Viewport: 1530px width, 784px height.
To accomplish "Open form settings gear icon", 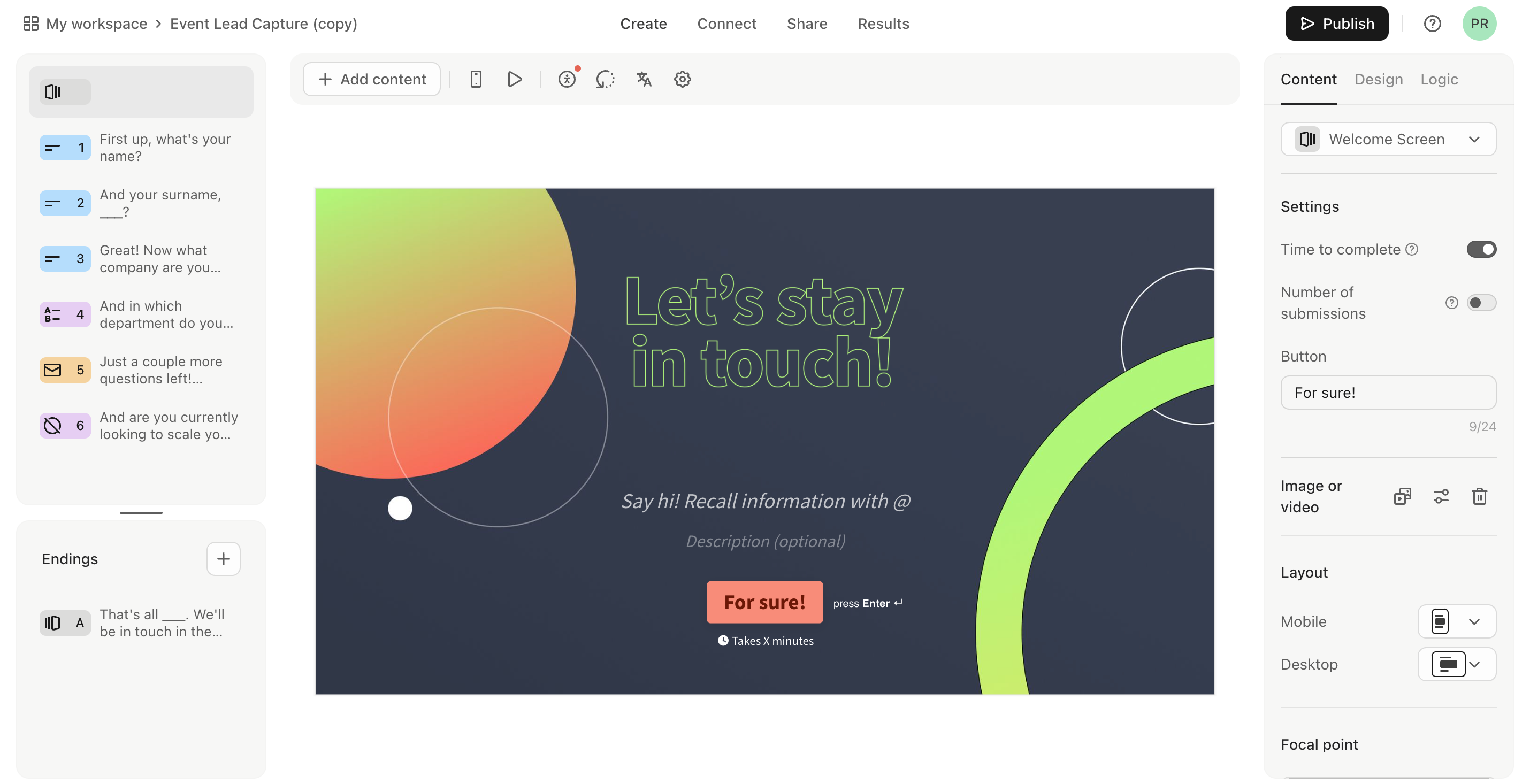I will (x=683, y=79).
